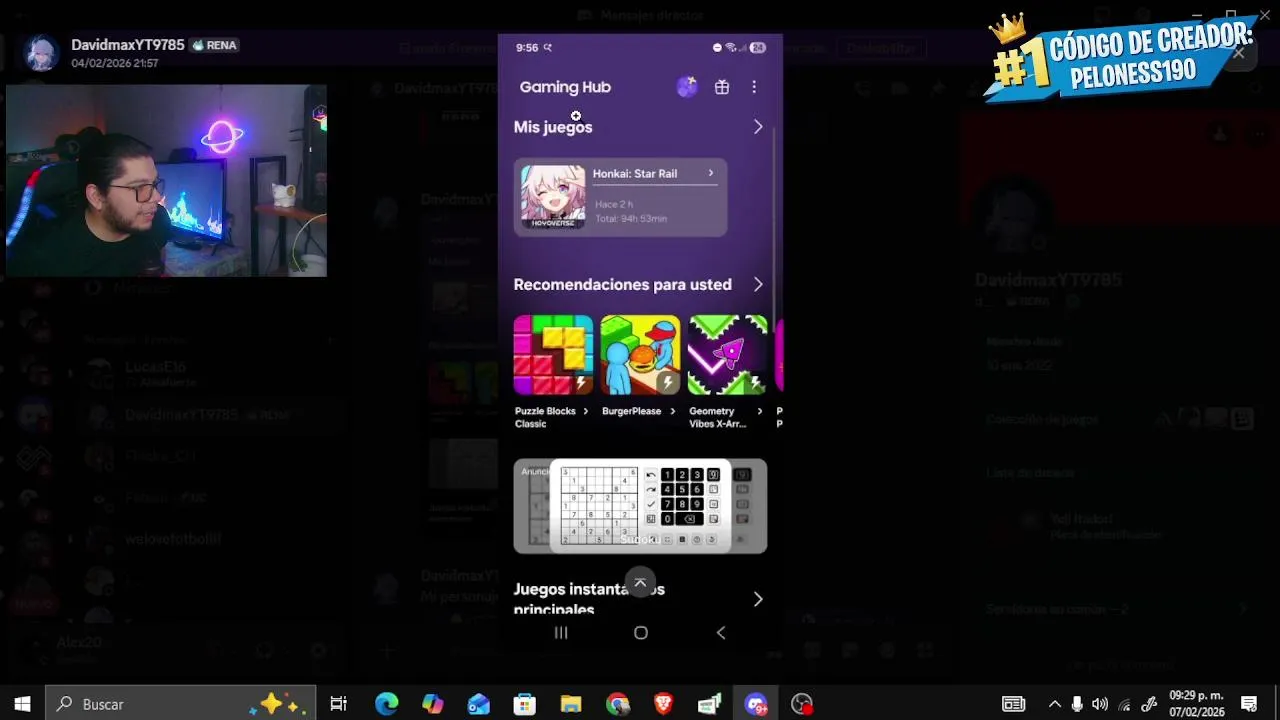Tap the phone recent apps navigation button

pyautogui.click(x=561, y=633)
